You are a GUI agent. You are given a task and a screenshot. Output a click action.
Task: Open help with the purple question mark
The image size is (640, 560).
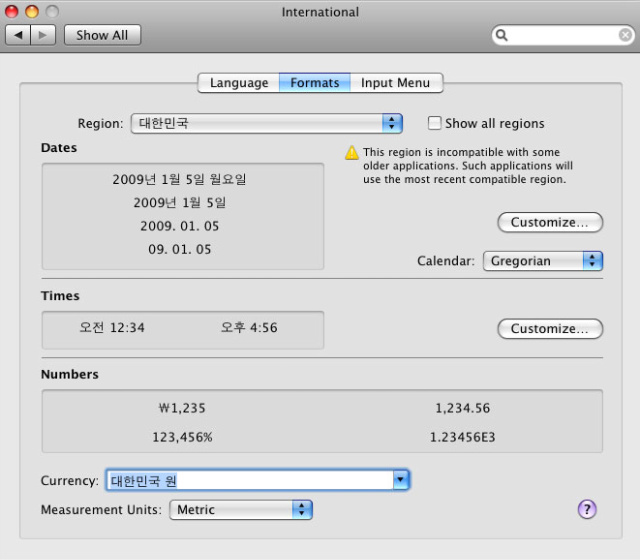point(587,509)
